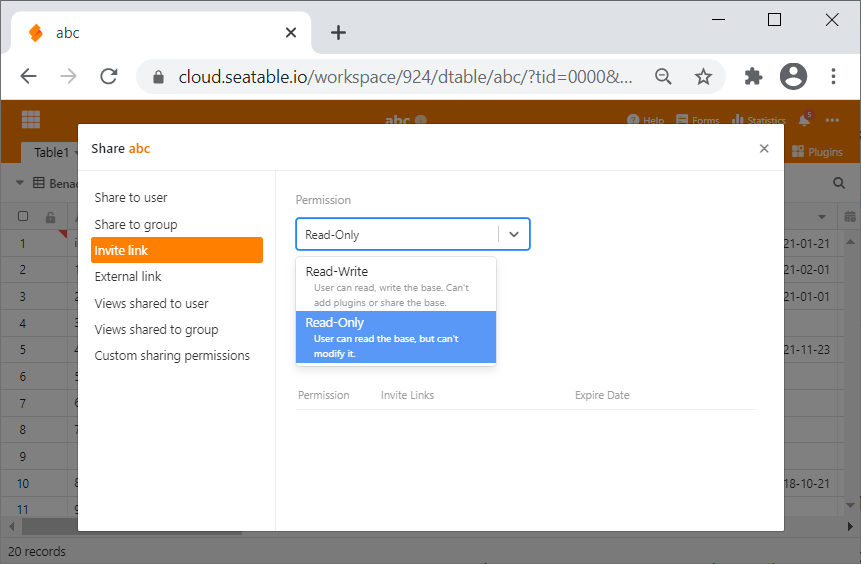Open the Share to user section
Viewport: 861px width, 564px height.
click(131, 198)
